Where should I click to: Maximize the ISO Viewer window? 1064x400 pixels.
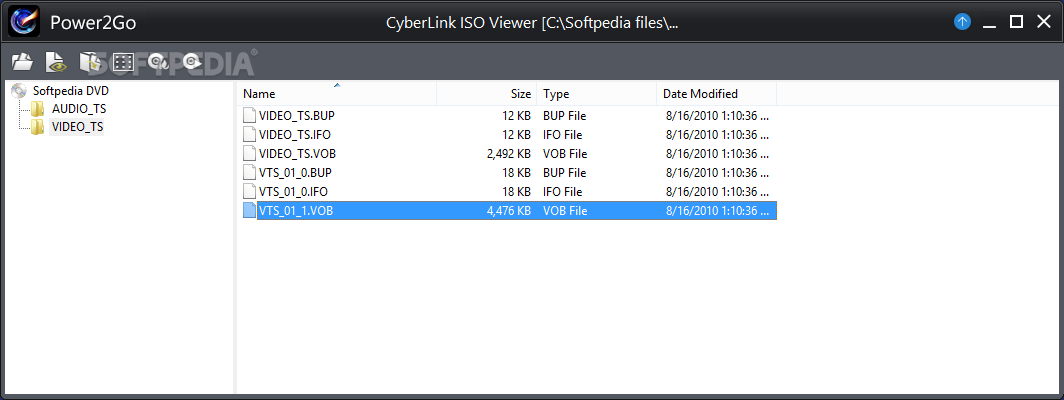point(1016,22)
